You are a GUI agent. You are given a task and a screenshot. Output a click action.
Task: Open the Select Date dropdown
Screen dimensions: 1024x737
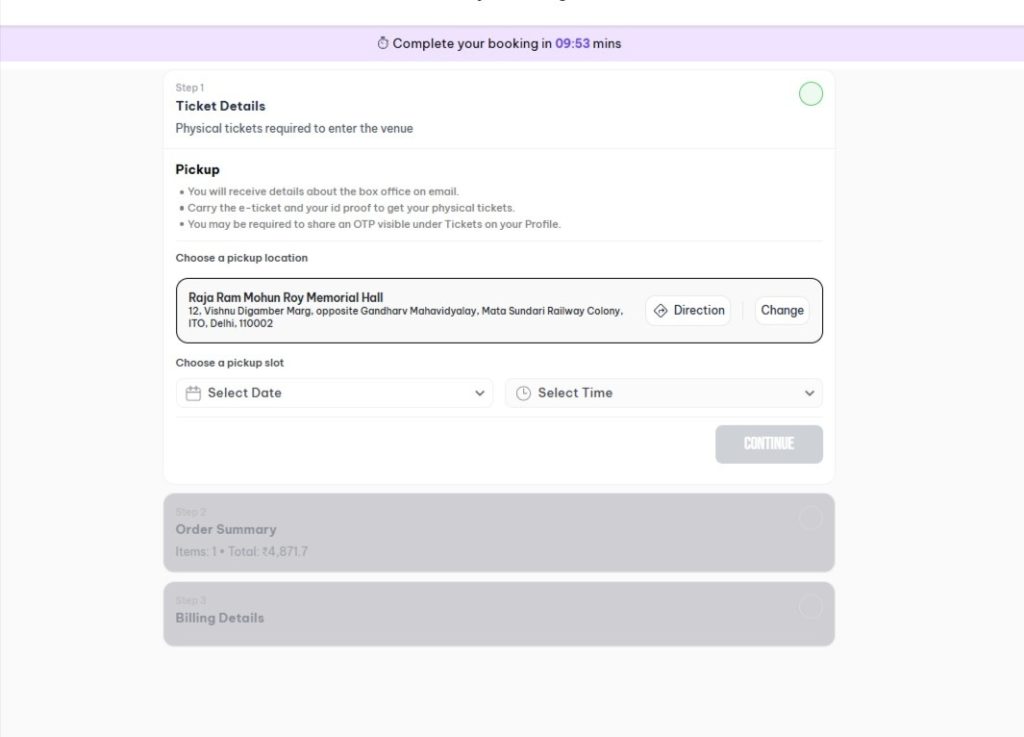(x=334, y=393)
